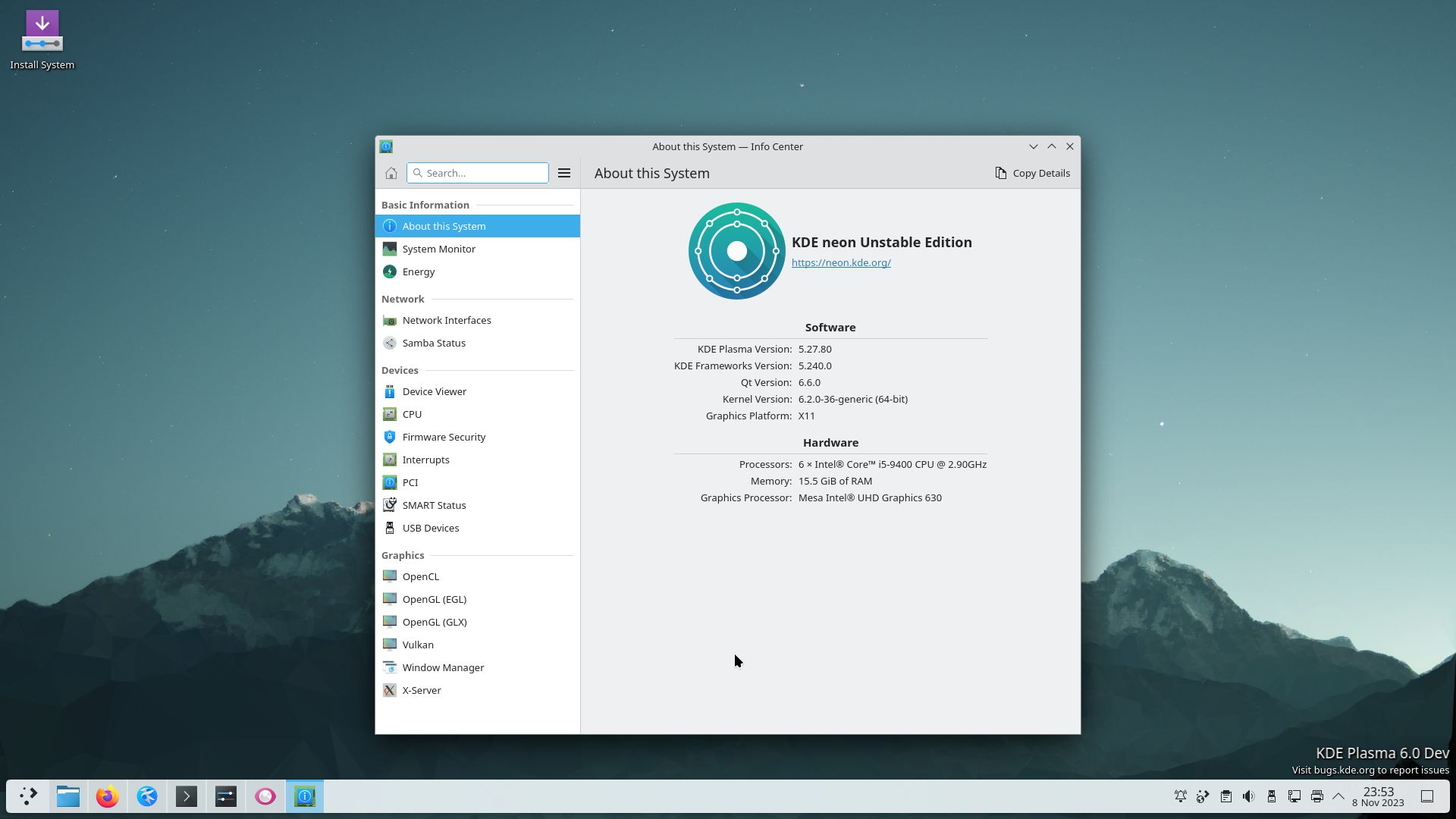The width and height of the screenshot is (1456, 819).
Task: Maximize the Info Center window
Action: click(1052, 146)
